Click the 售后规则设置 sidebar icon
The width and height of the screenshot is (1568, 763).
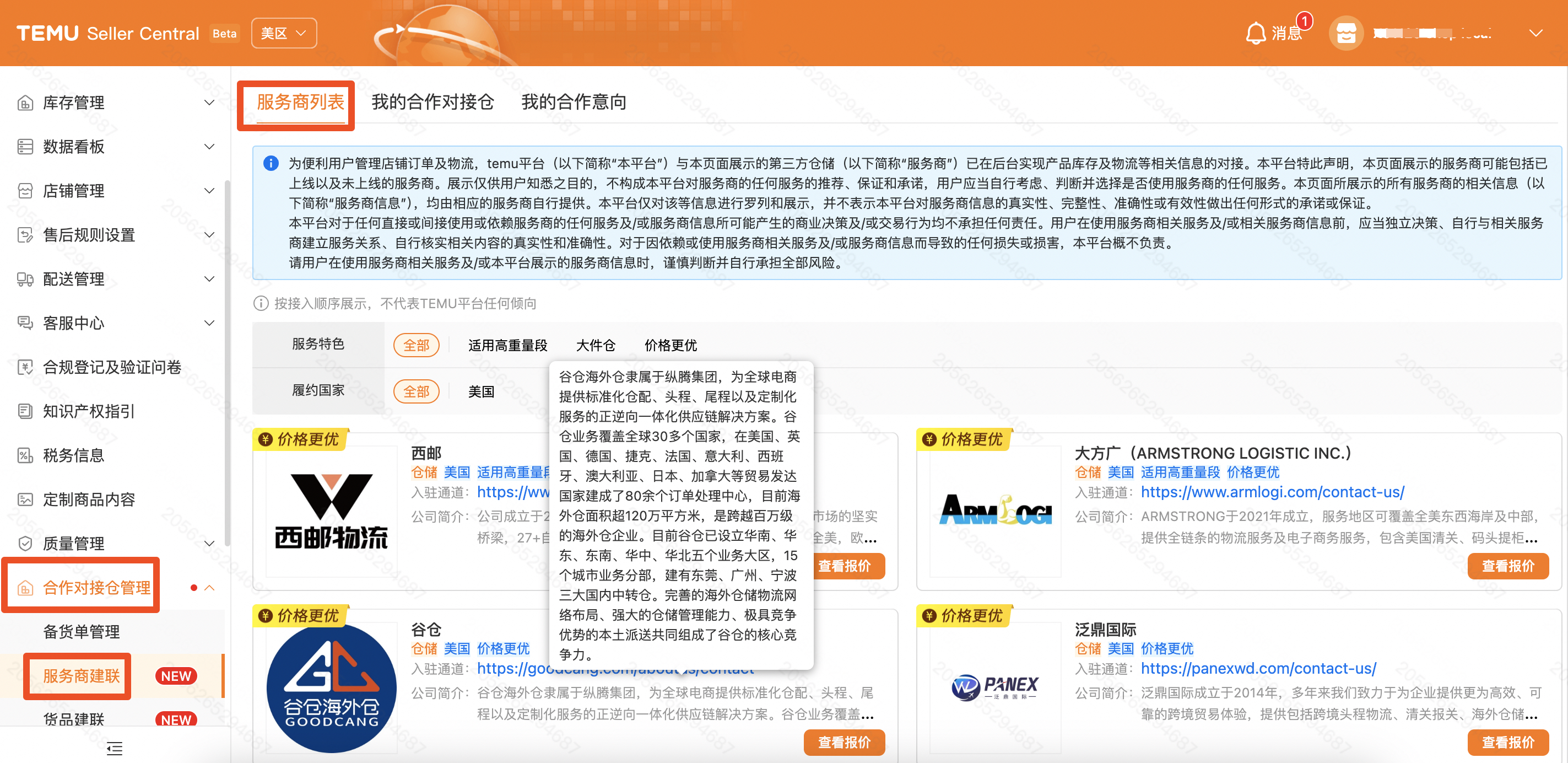coord(25,235)
